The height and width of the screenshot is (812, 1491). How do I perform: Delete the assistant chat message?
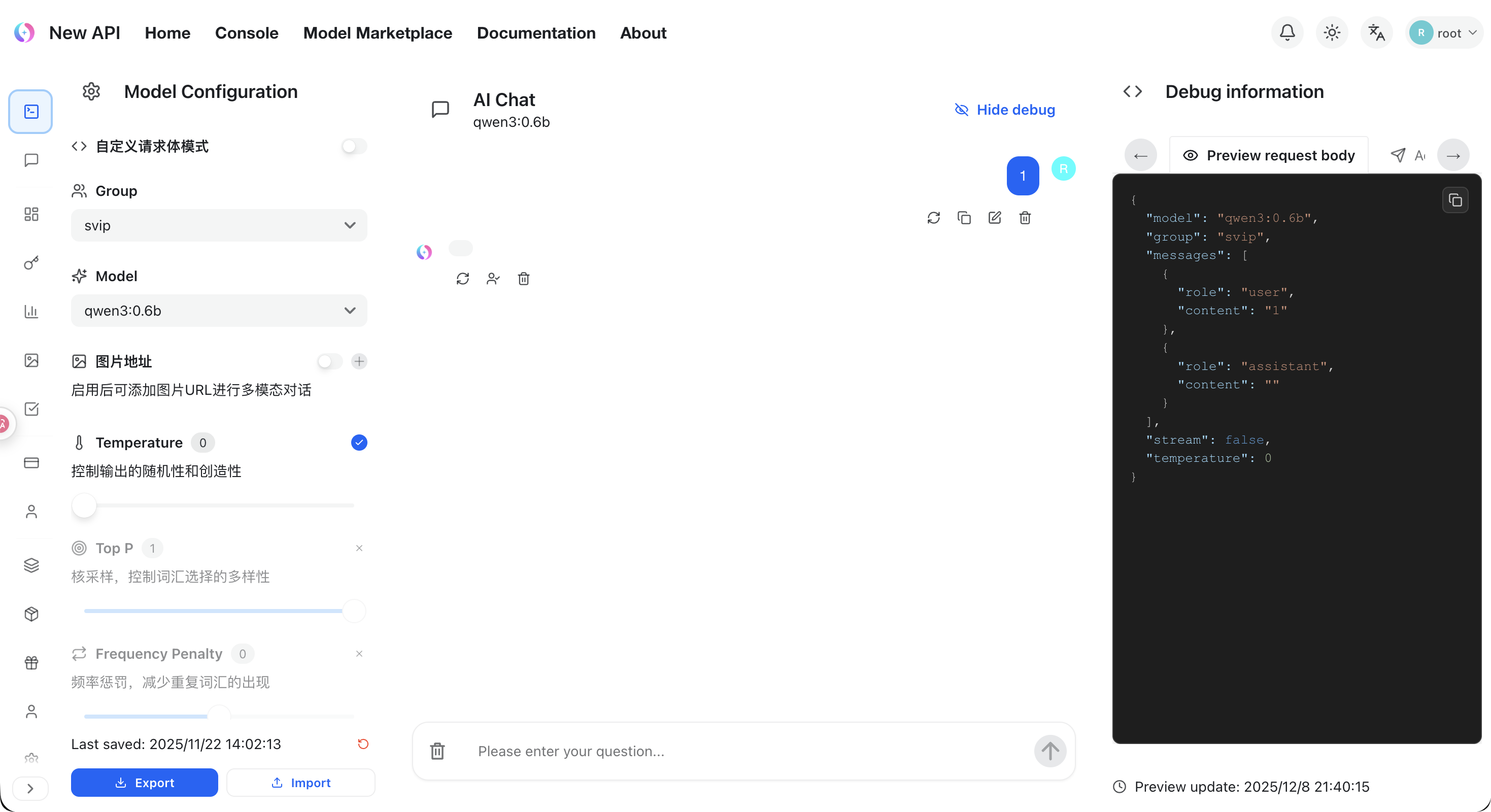(x=524, y=279)
